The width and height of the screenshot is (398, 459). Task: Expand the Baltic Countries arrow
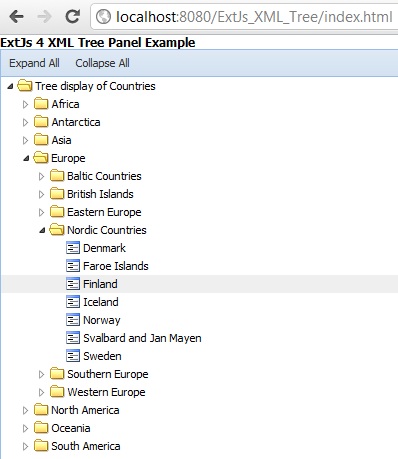[x=41, y=176]
